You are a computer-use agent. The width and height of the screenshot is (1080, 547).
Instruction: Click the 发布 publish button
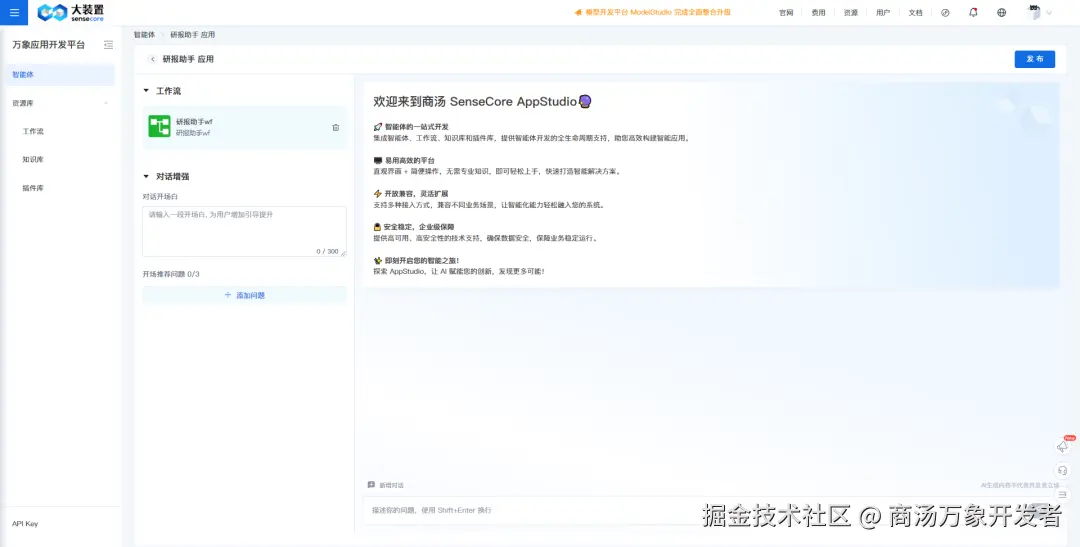[1035, 59]
